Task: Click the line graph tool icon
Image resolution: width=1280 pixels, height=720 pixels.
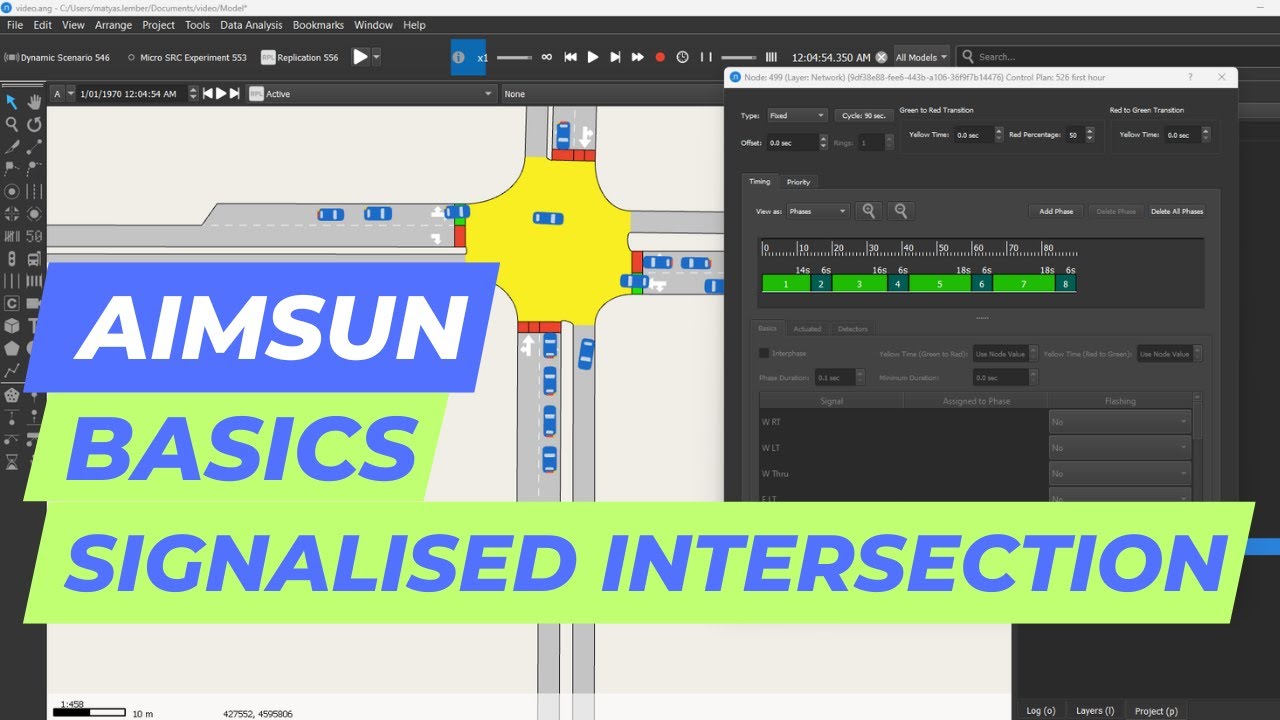Action: coord(12,371)
